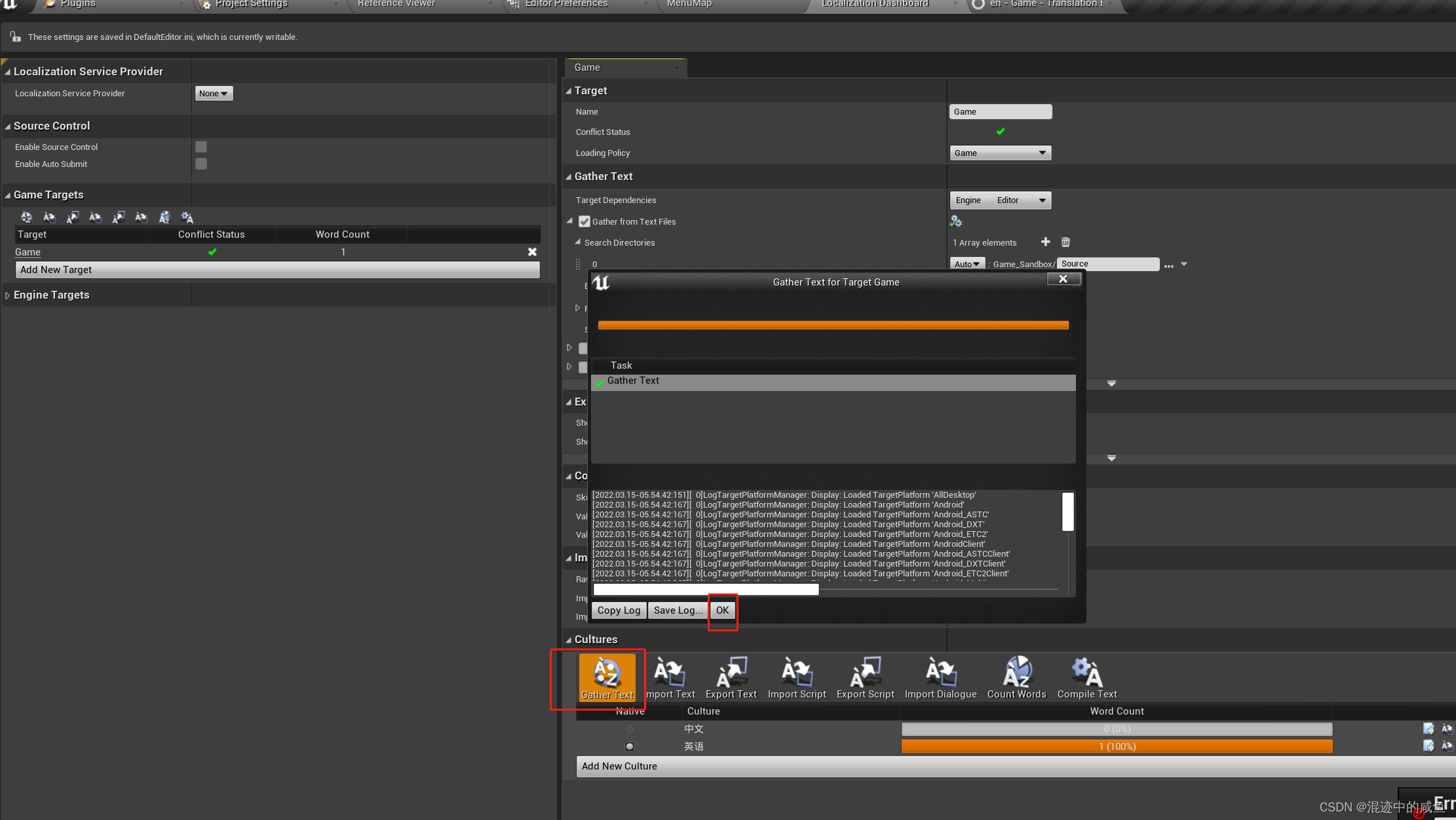Enable the Enable Source Control checkbox

pos(202,147)
